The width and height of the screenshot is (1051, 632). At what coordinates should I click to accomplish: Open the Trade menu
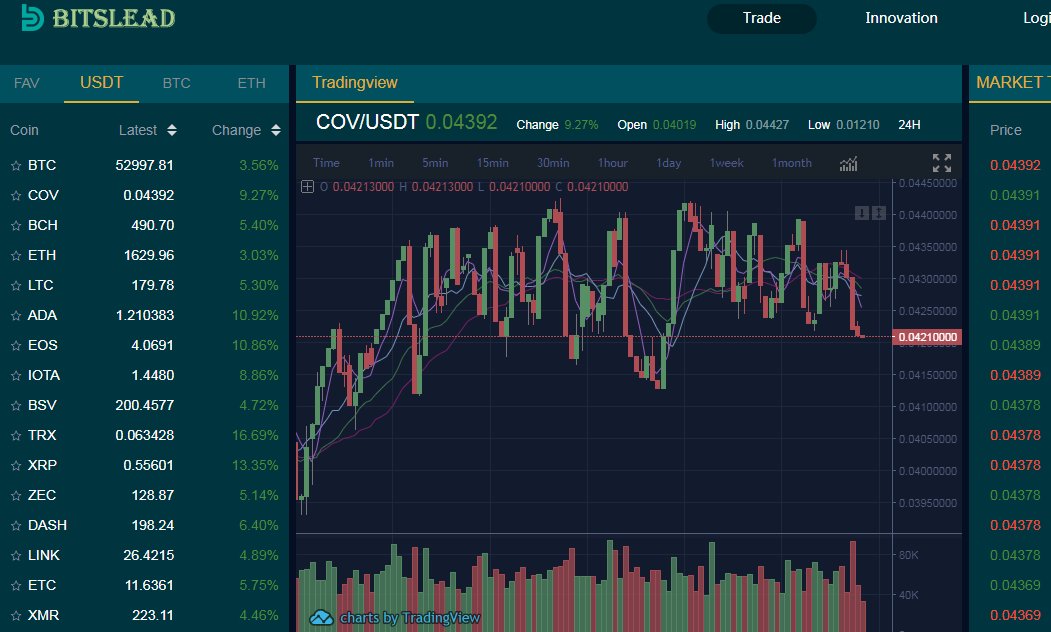[761, 18]
